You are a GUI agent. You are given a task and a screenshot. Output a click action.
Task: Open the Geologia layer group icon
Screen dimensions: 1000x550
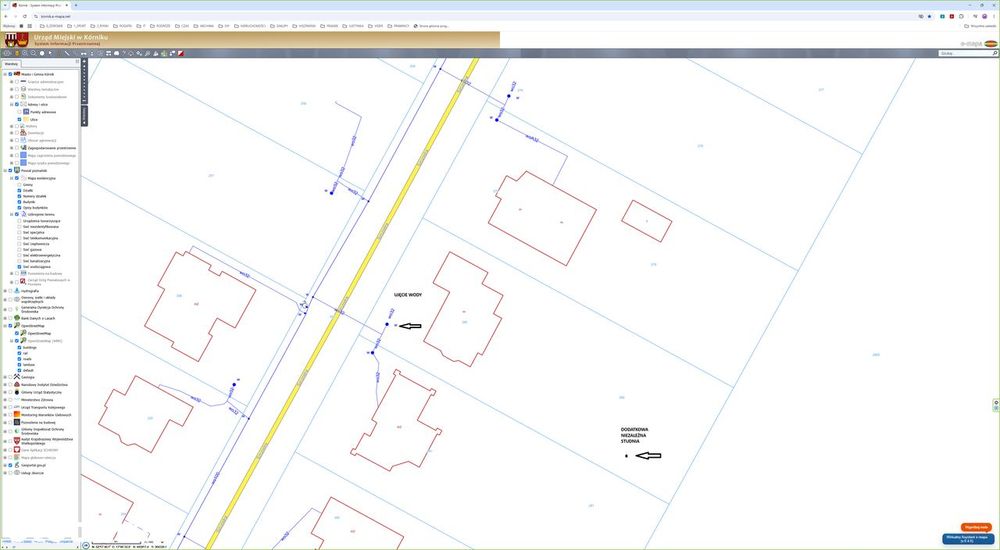[x=16, y=377]
